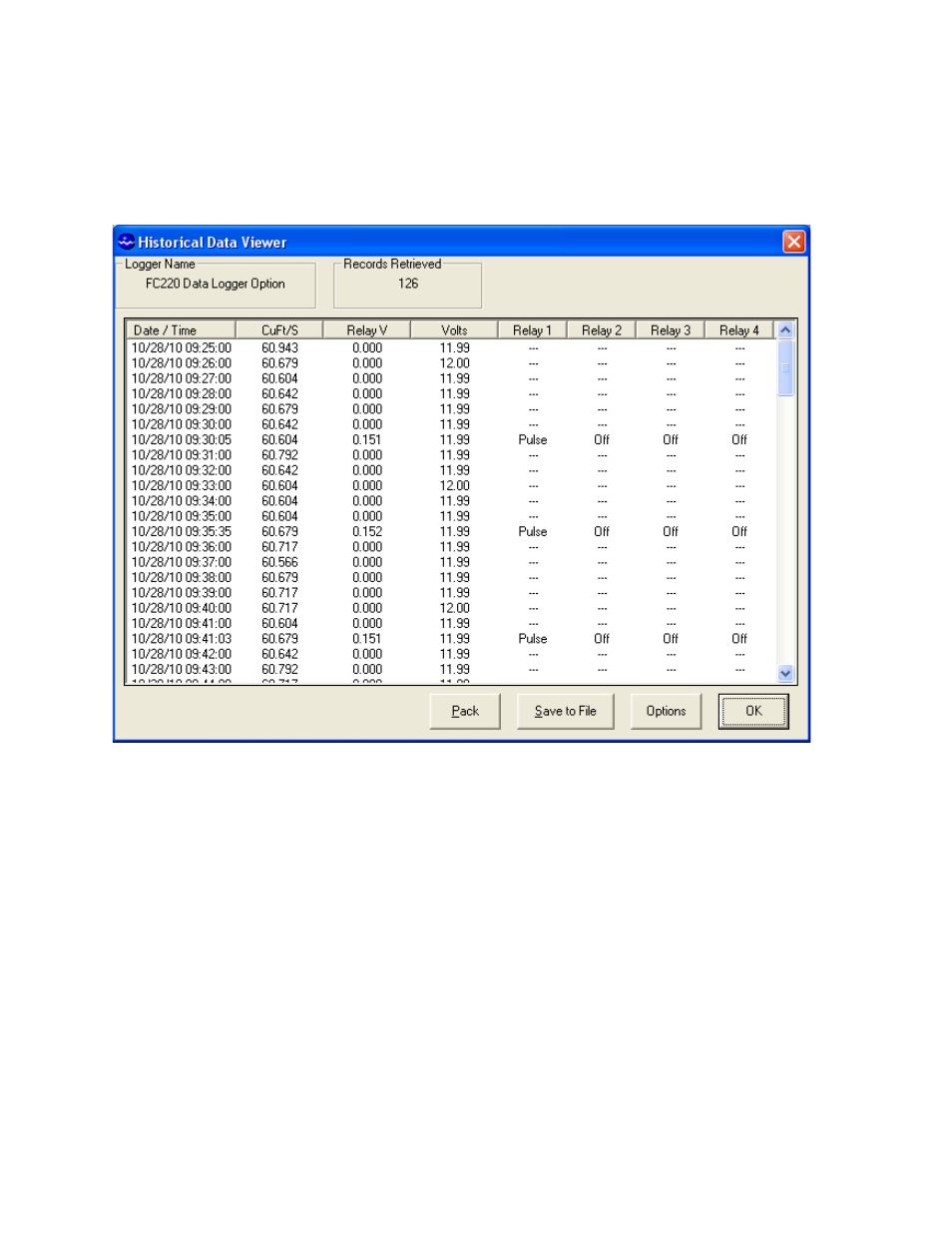952x1233 pixels.
Task: Click the Save to File button
Action: (565, 711)
